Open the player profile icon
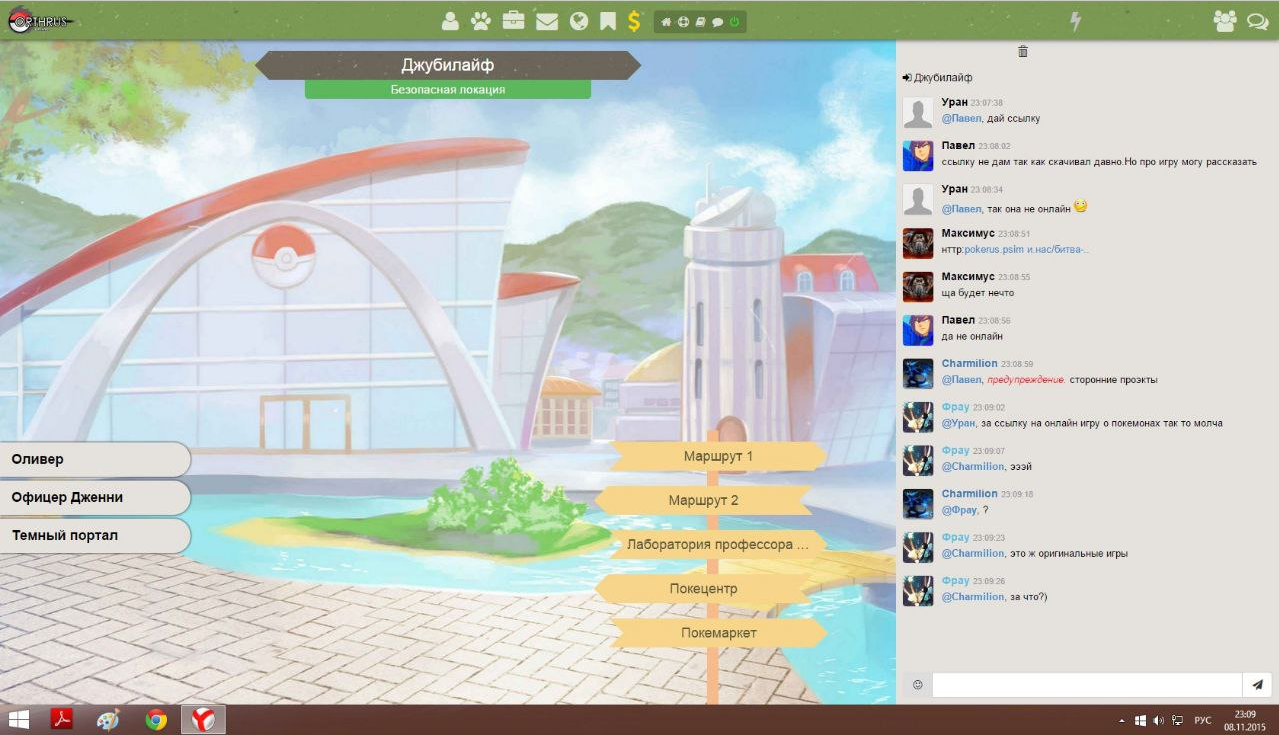 click(x=451, y=21)
